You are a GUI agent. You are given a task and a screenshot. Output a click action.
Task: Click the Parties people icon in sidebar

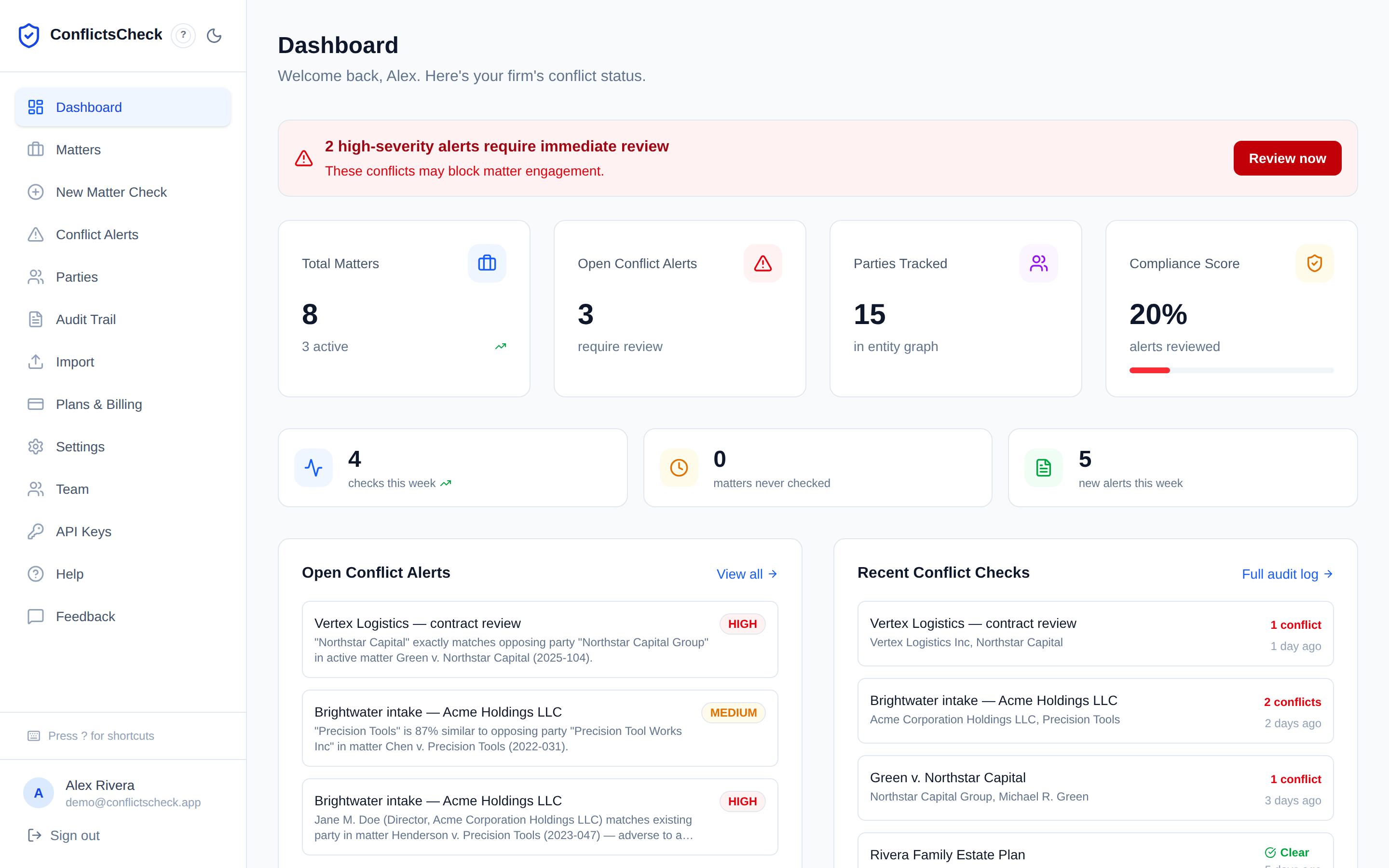click(36, 277)
